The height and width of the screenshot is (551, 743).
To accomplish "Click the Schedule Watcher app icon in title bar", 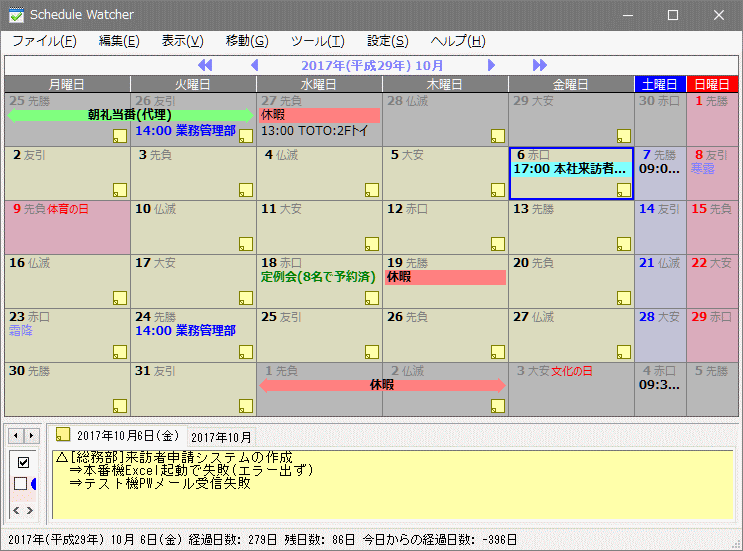I will tap(16, 15).
